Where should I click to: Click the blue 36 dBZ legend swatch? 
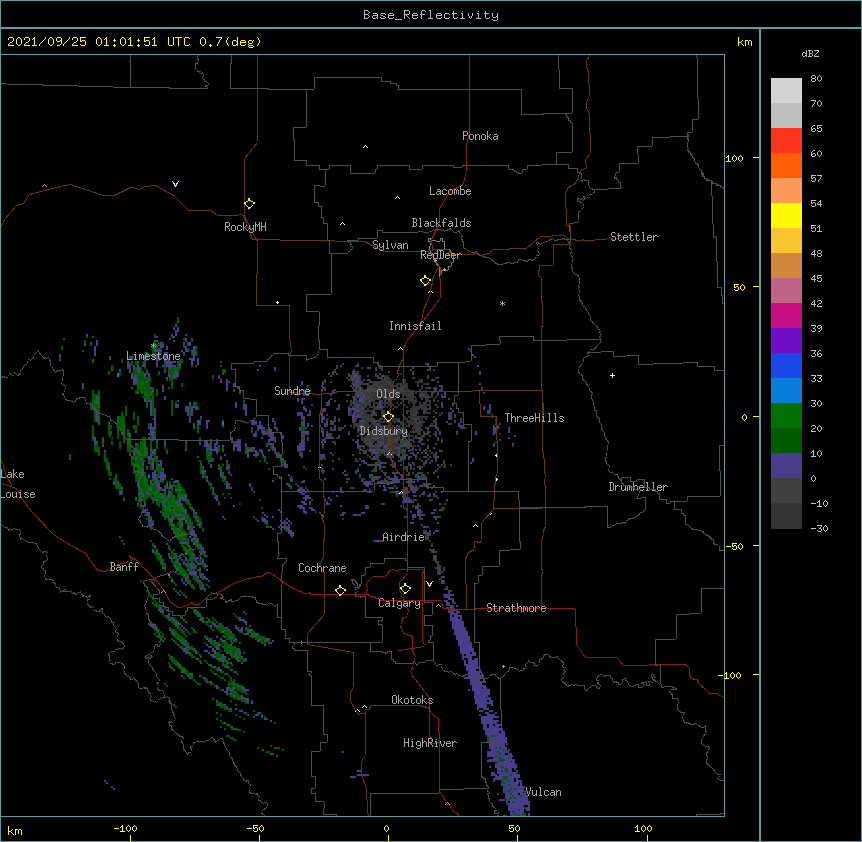(x=786, y=365)
